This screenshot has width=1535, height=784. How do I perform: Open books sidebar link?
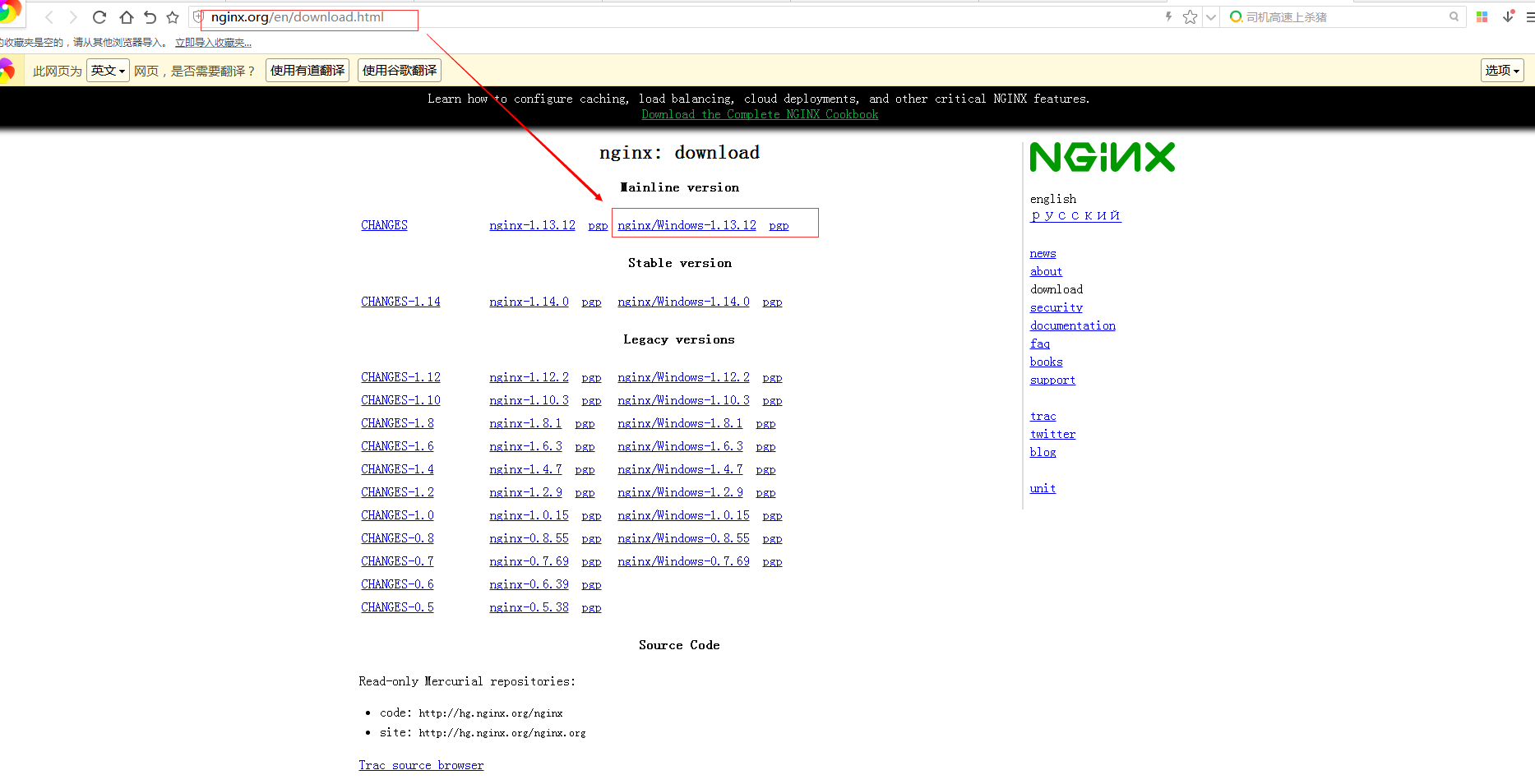tap(1046, 362)
